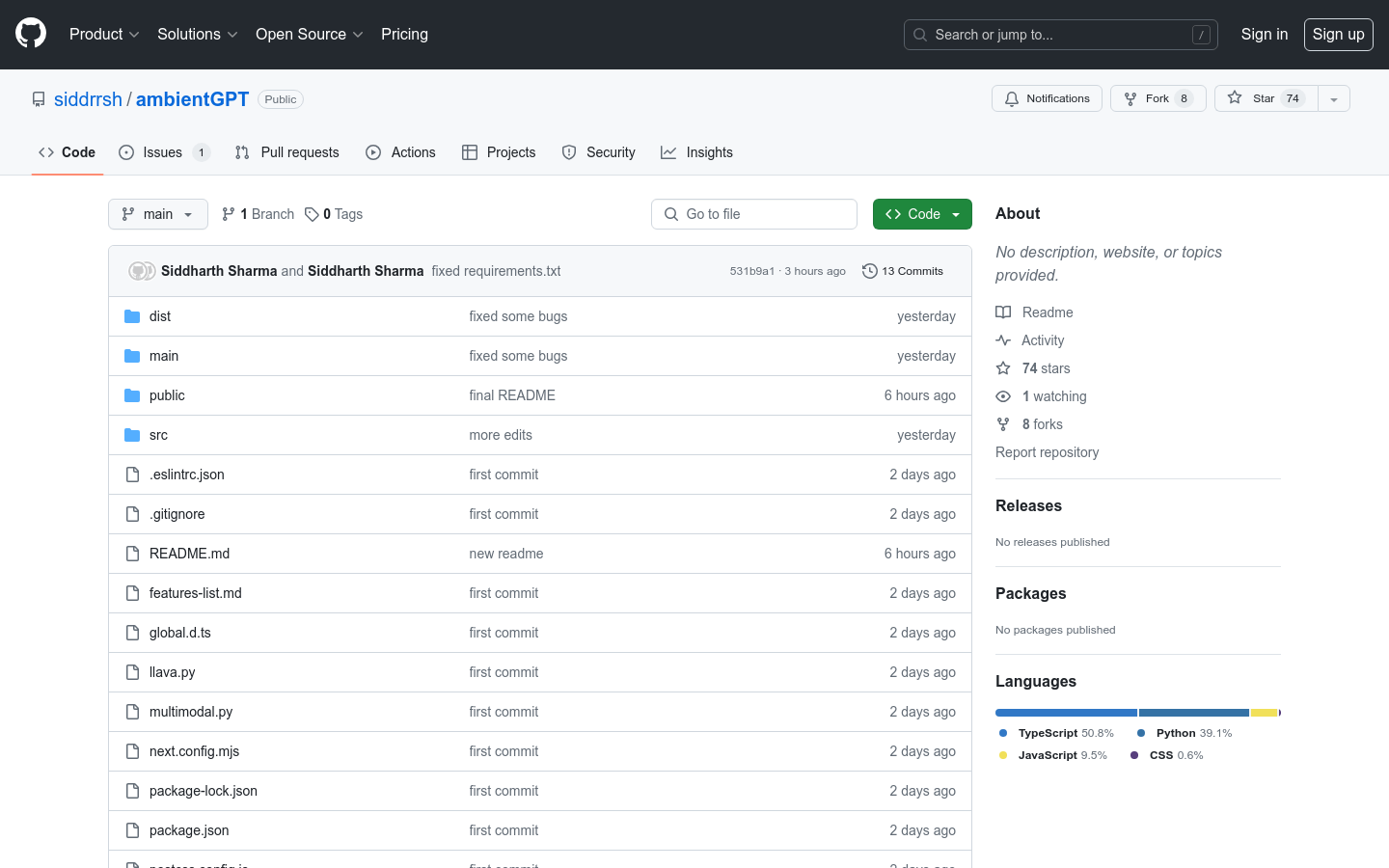Open the main branch selector dropdown
Image resolution: width=1389 pixels, height=868 pixels.
tap(158, 214)
